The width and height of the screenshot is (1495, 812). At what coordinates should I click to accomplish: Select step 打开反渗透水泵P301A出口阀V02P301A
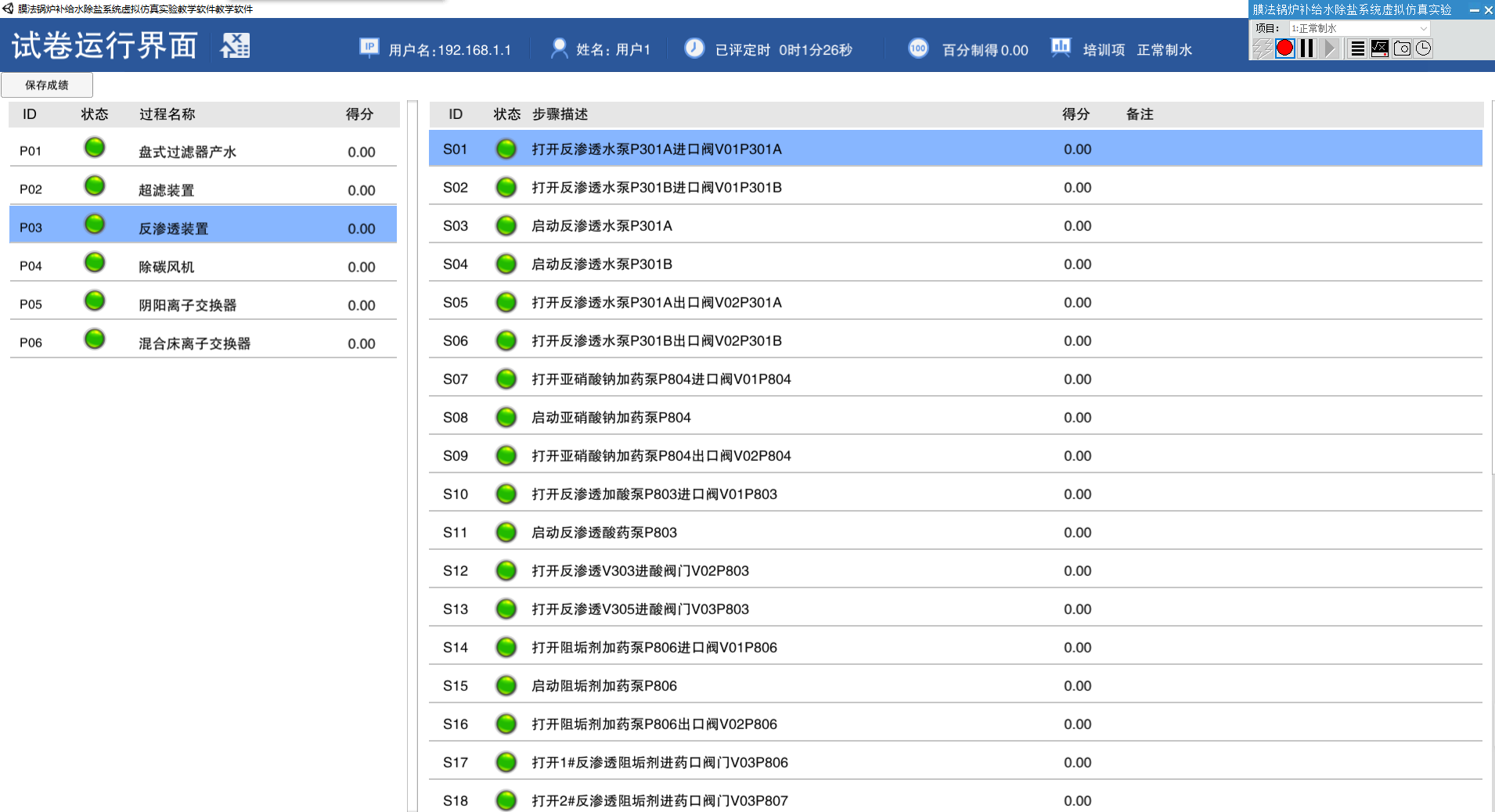pyautogui.click(x=956, y=302)
